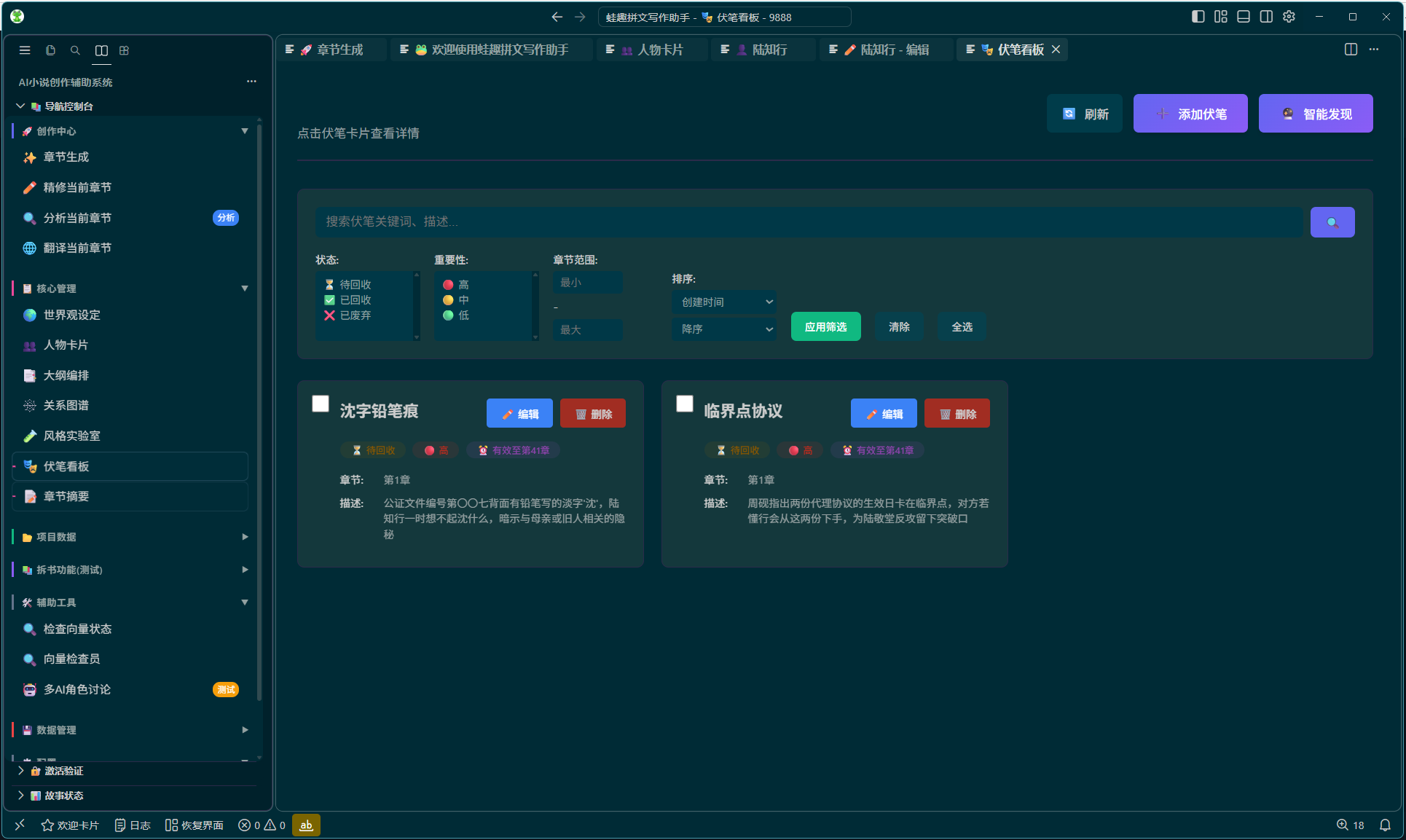Select 高 importance filter option
Screen dimensions: 1406x840
click(456, 285)
